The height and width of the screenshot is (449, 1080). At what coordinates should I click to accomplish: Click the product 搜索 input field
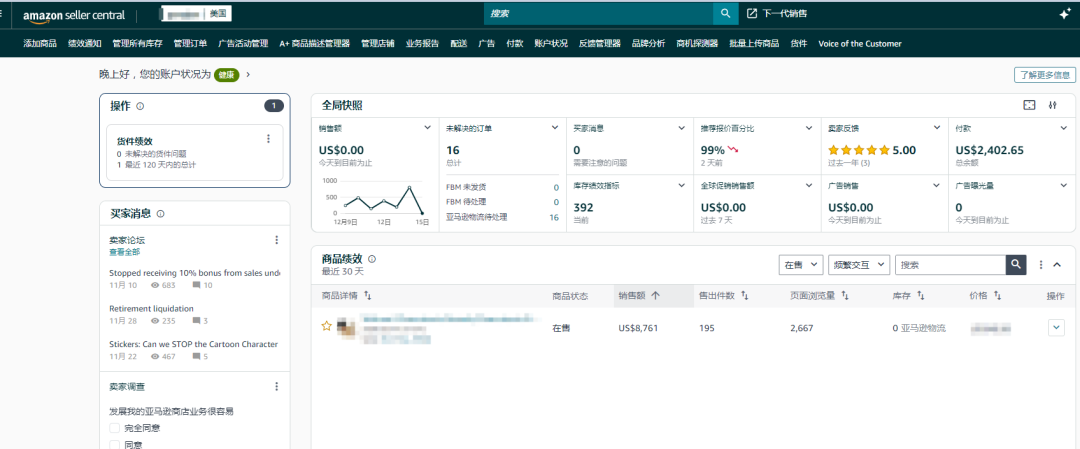click(x=951, y=264)
